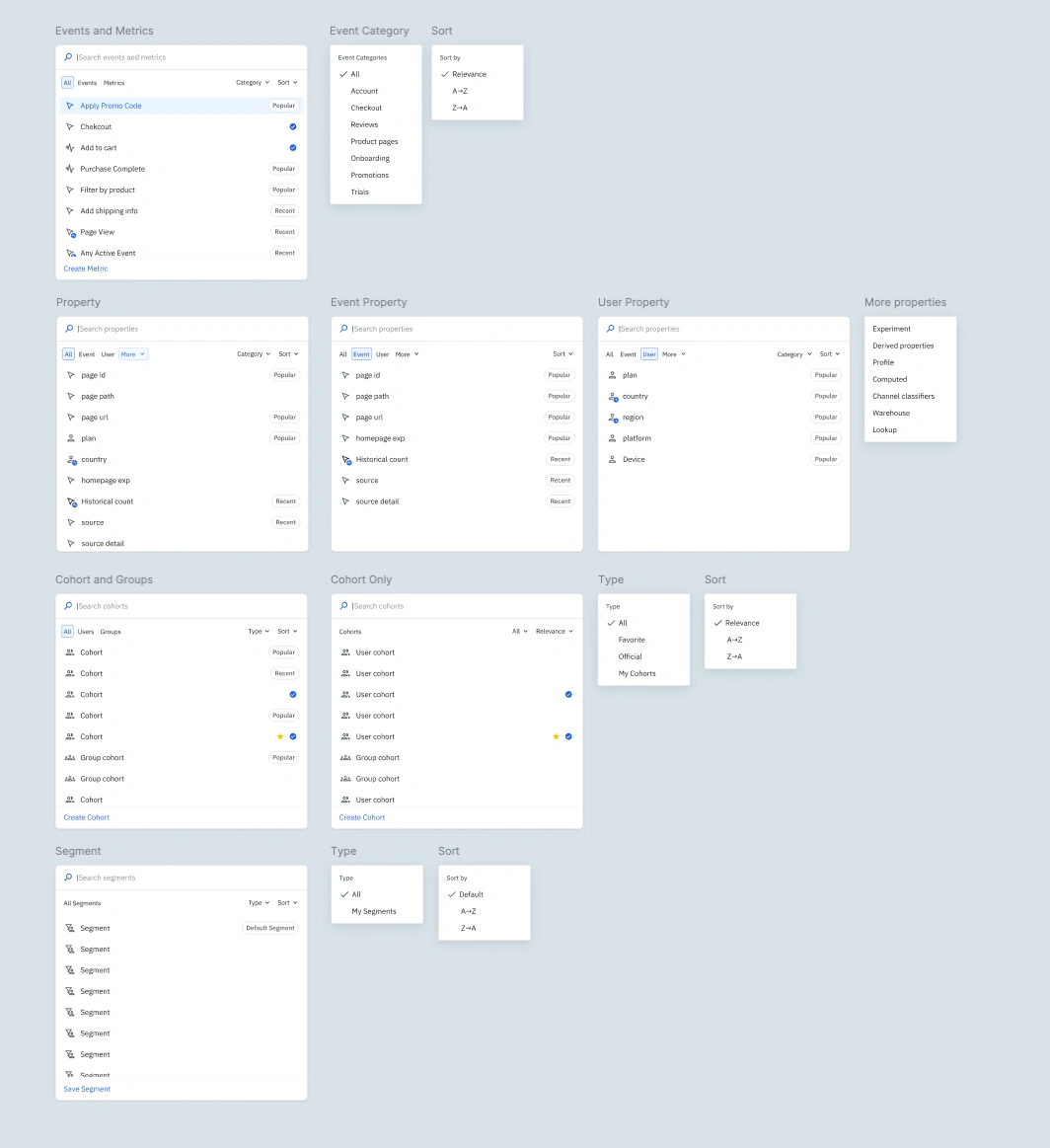Open More dropdown in Property panel
Image resolution: width=1050 pixels, height=1148 pixels.
tap(133, 354)
